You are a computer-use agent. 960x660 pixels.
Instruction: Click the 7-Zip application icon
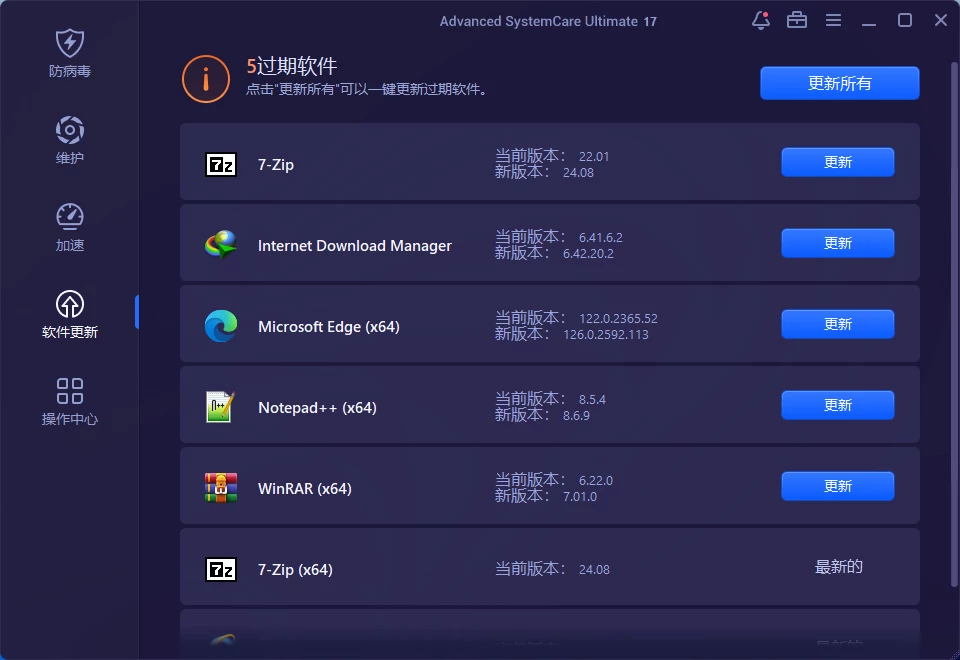click(x=220, y=165)
